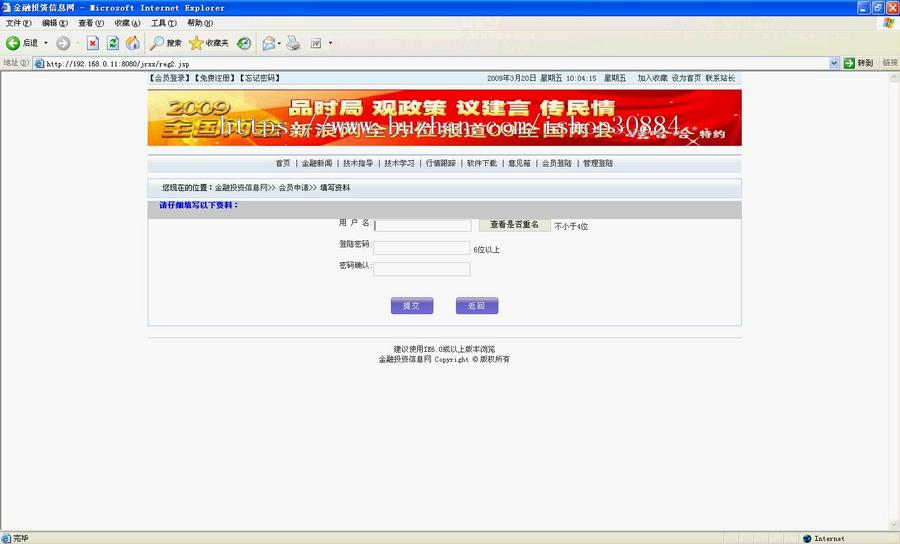Click the 加入收藏 link
The width and height of the screenshot is (900, 544).
pos(652,78)
